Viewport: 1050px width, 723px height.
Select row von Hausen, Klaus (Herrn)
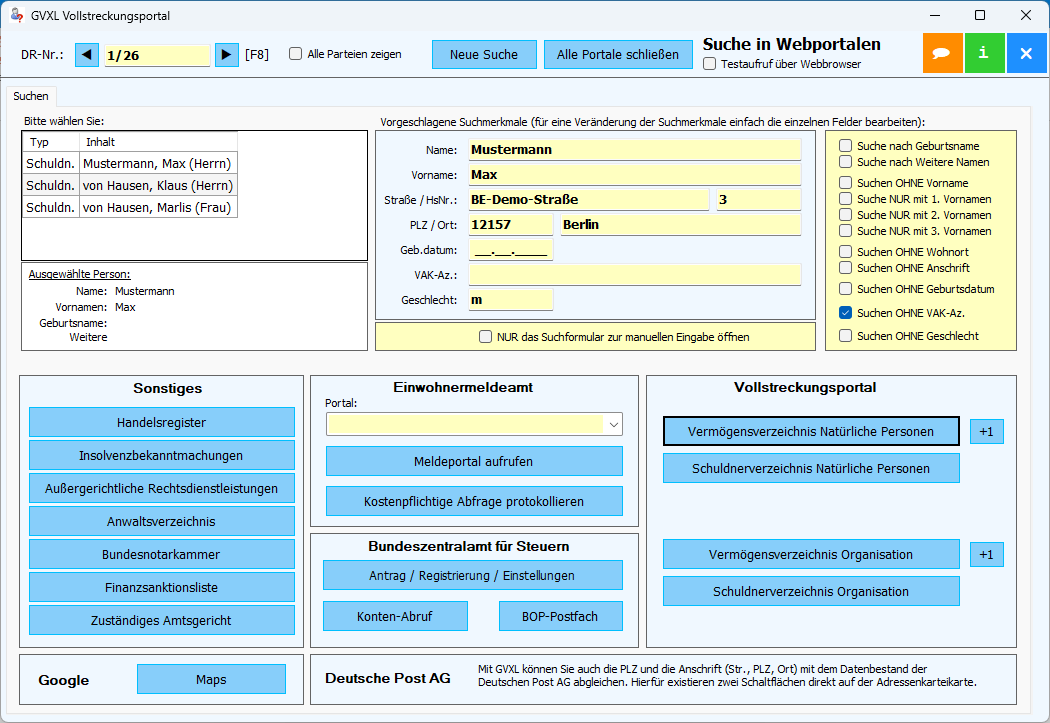[x=130, y=185]
